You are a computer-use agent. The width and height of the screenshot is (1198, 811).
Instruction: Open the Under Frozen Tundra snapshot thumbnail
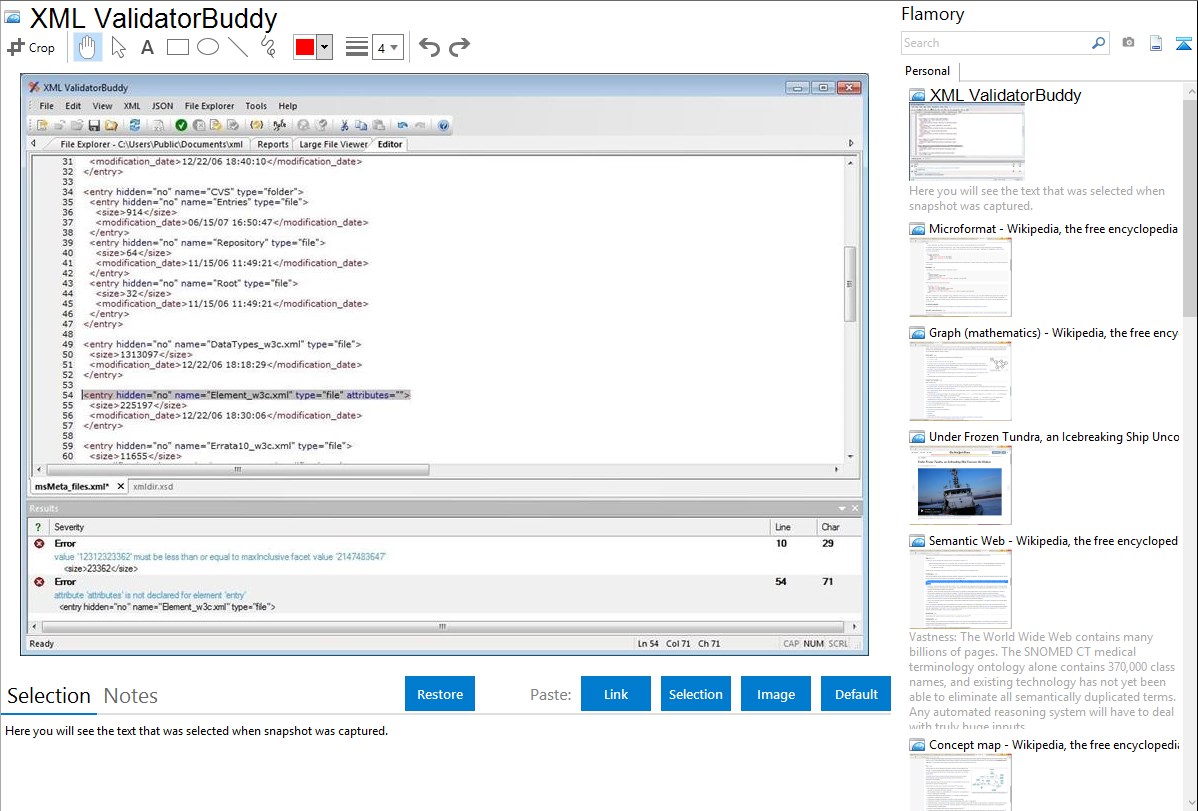point(960,485)
